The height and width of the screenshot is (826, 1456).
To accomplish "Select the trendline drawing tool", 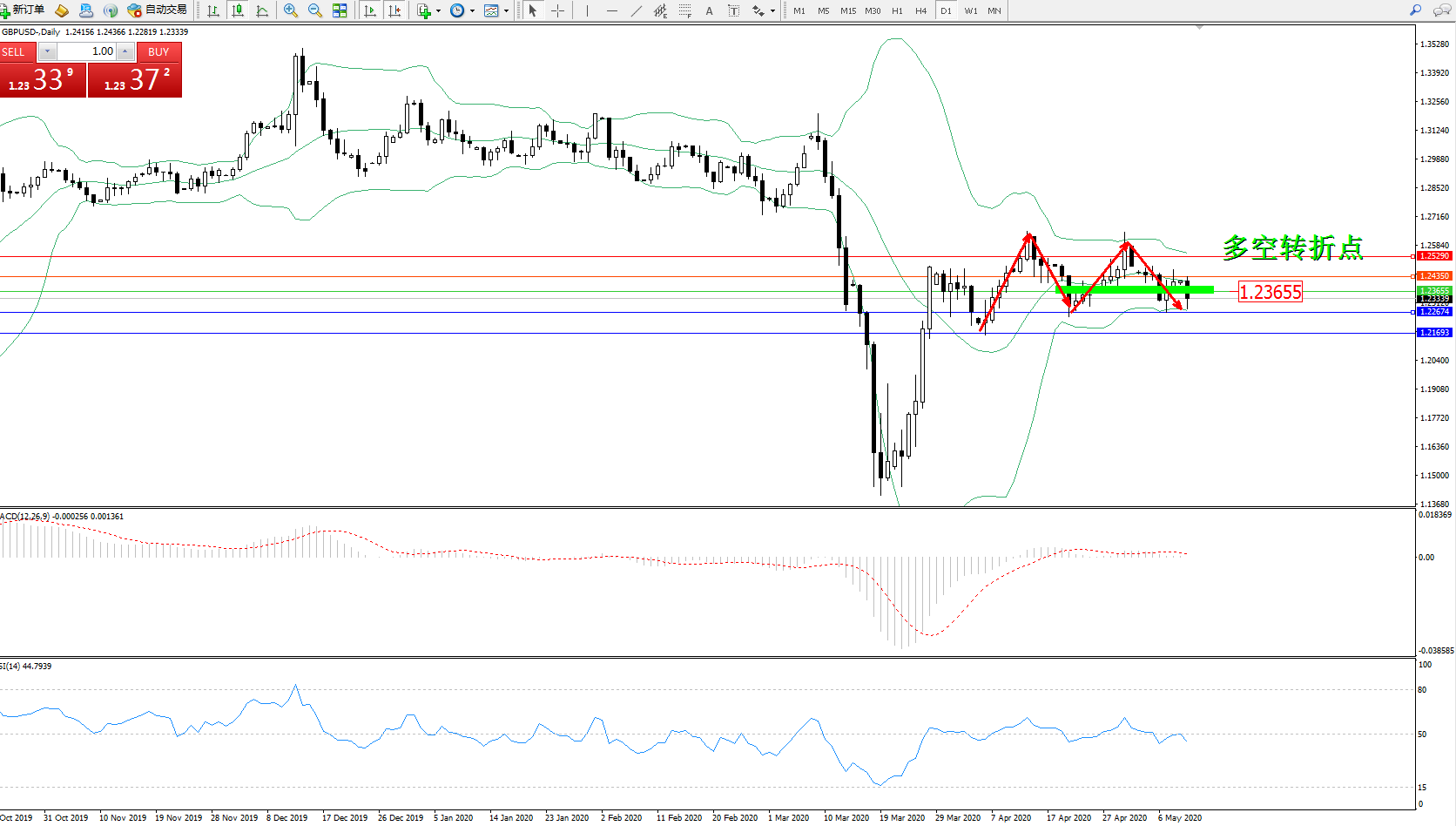I will click(x=637, y=10).
